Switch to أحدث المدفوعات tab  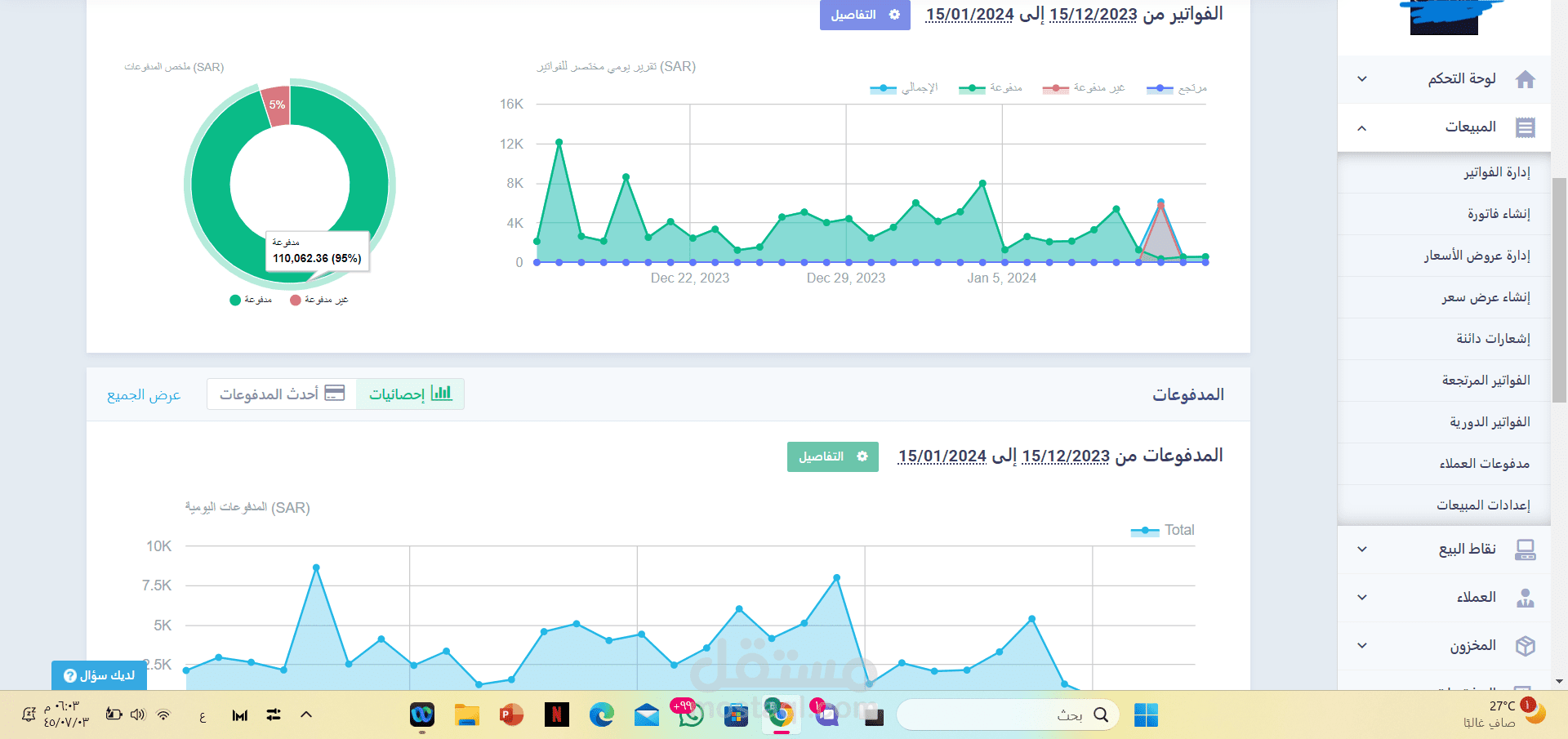282,394
